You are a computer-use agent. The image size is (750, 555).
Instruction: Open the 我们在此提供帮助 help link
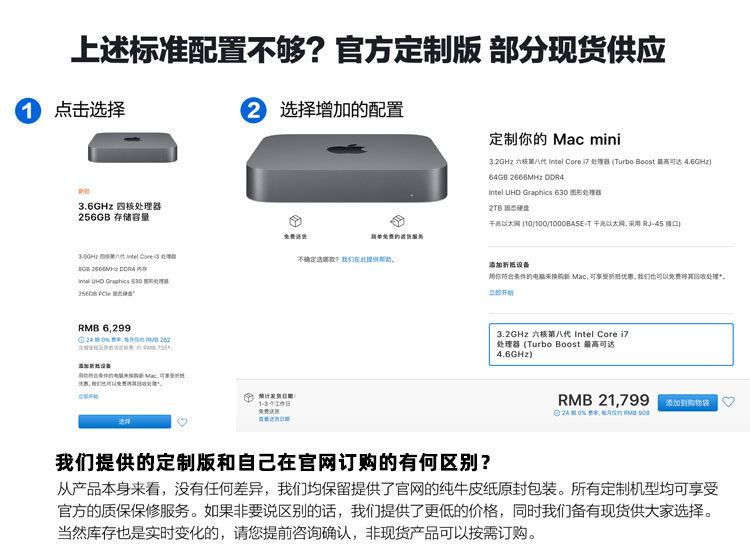point(368,260)
